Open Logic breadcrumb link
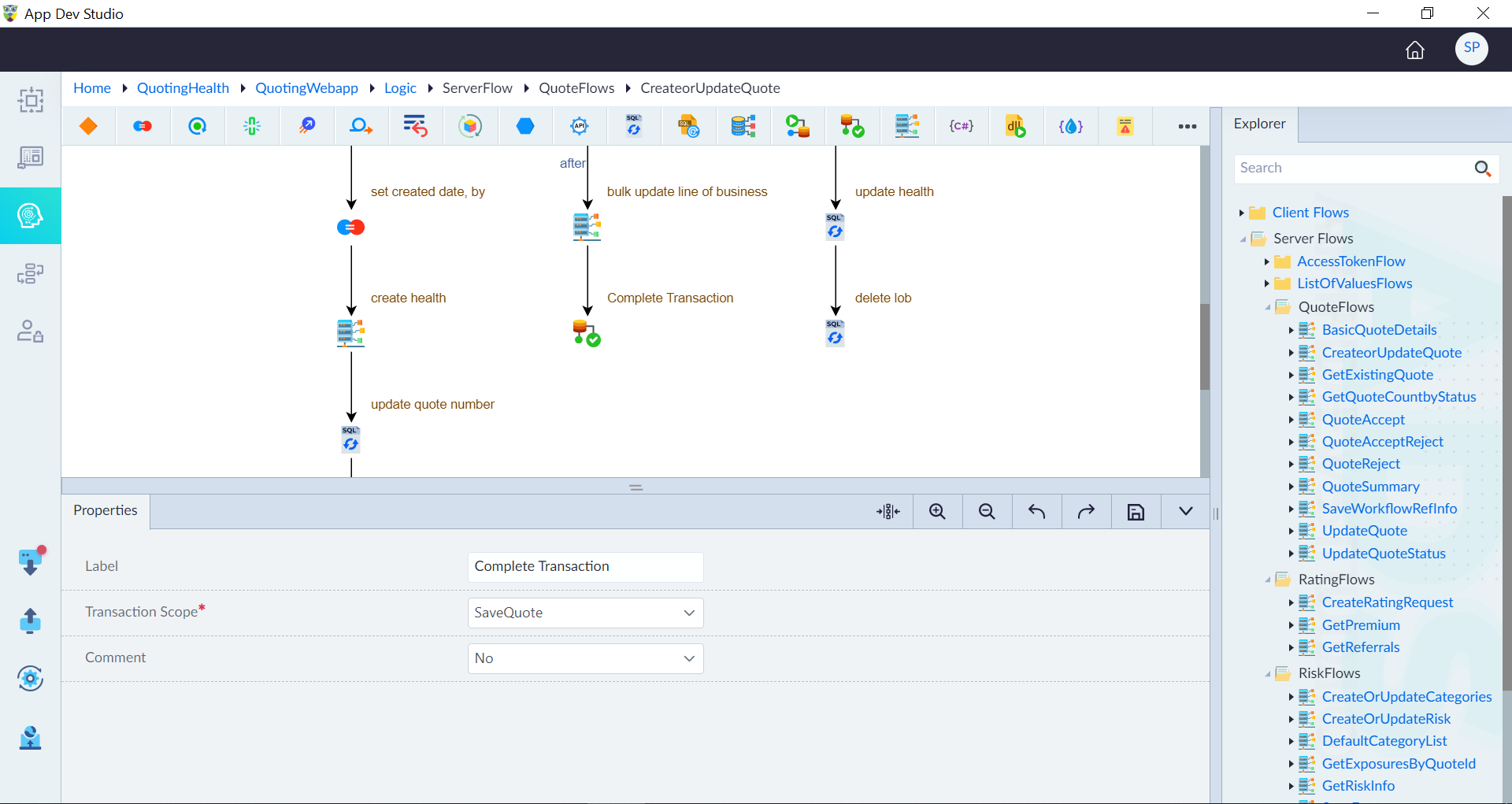 pyautogui.click(x=400, y=88)
